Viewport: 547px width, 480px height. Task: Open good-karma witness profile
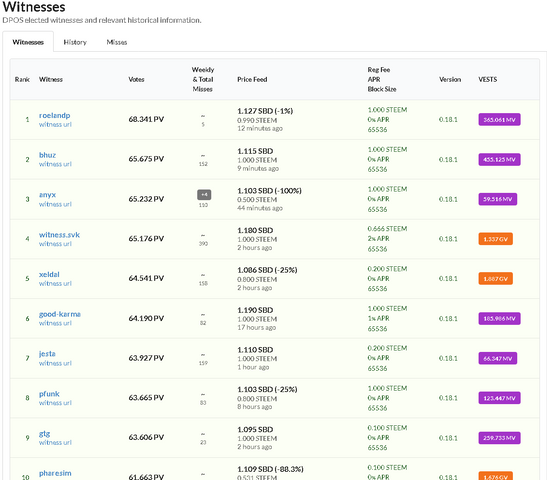coord(60,314)
